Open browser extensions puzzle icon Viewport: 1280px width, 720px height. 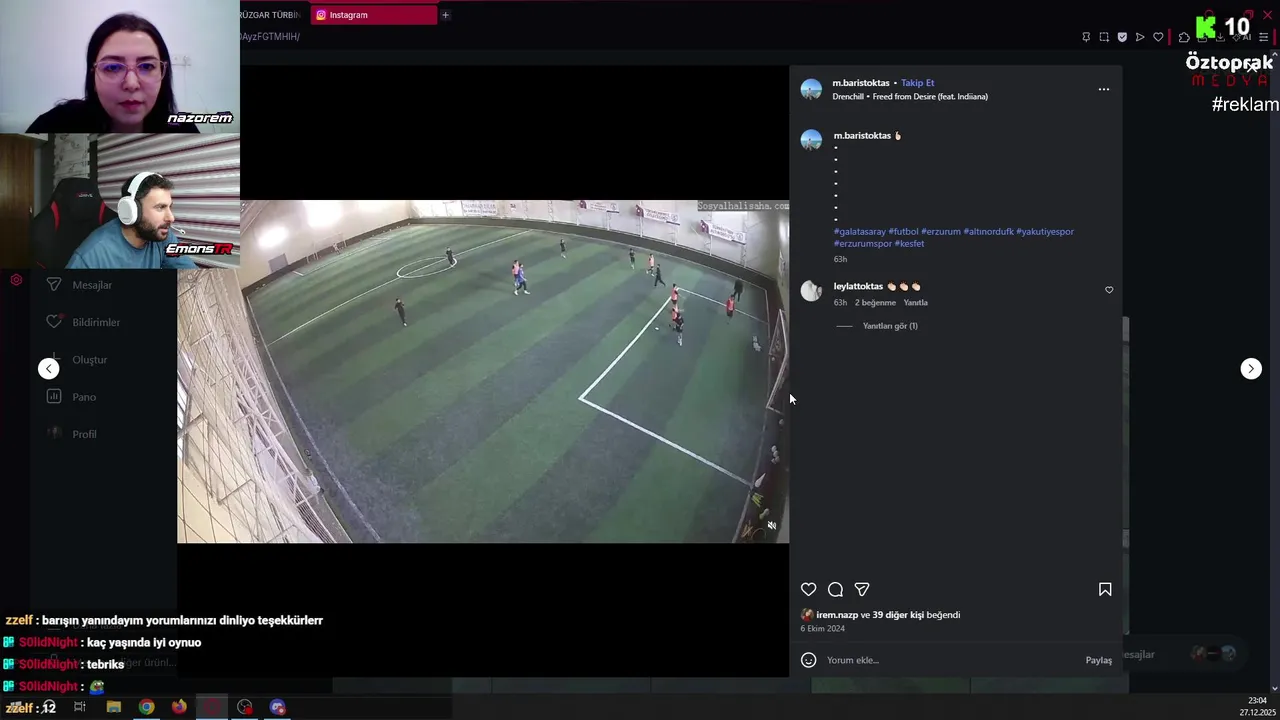click(1184, 37)
